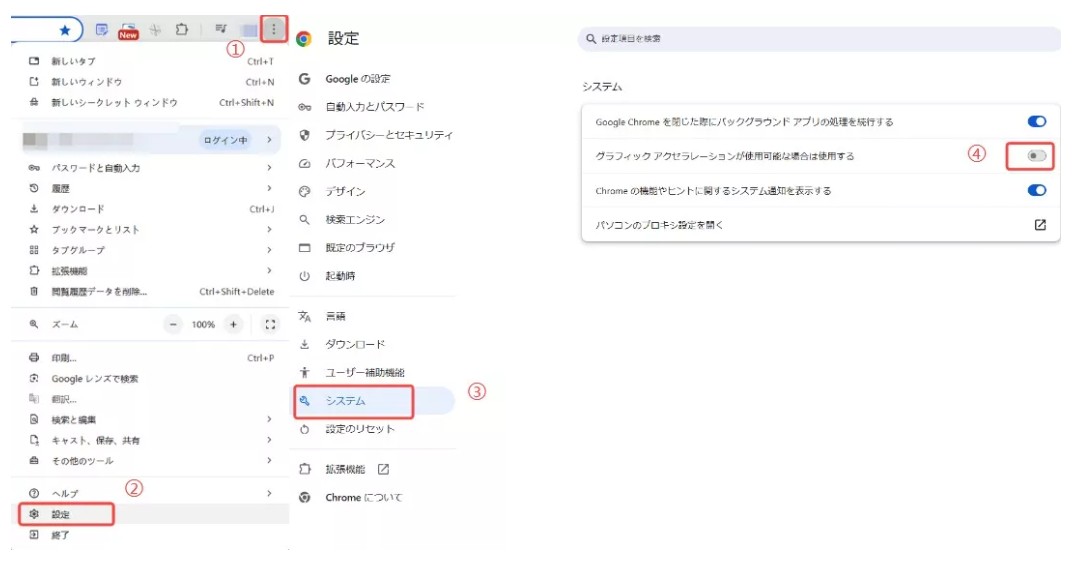Click the fullscreen icon next to zoom
1089x568 pixels.
(270, 325)
